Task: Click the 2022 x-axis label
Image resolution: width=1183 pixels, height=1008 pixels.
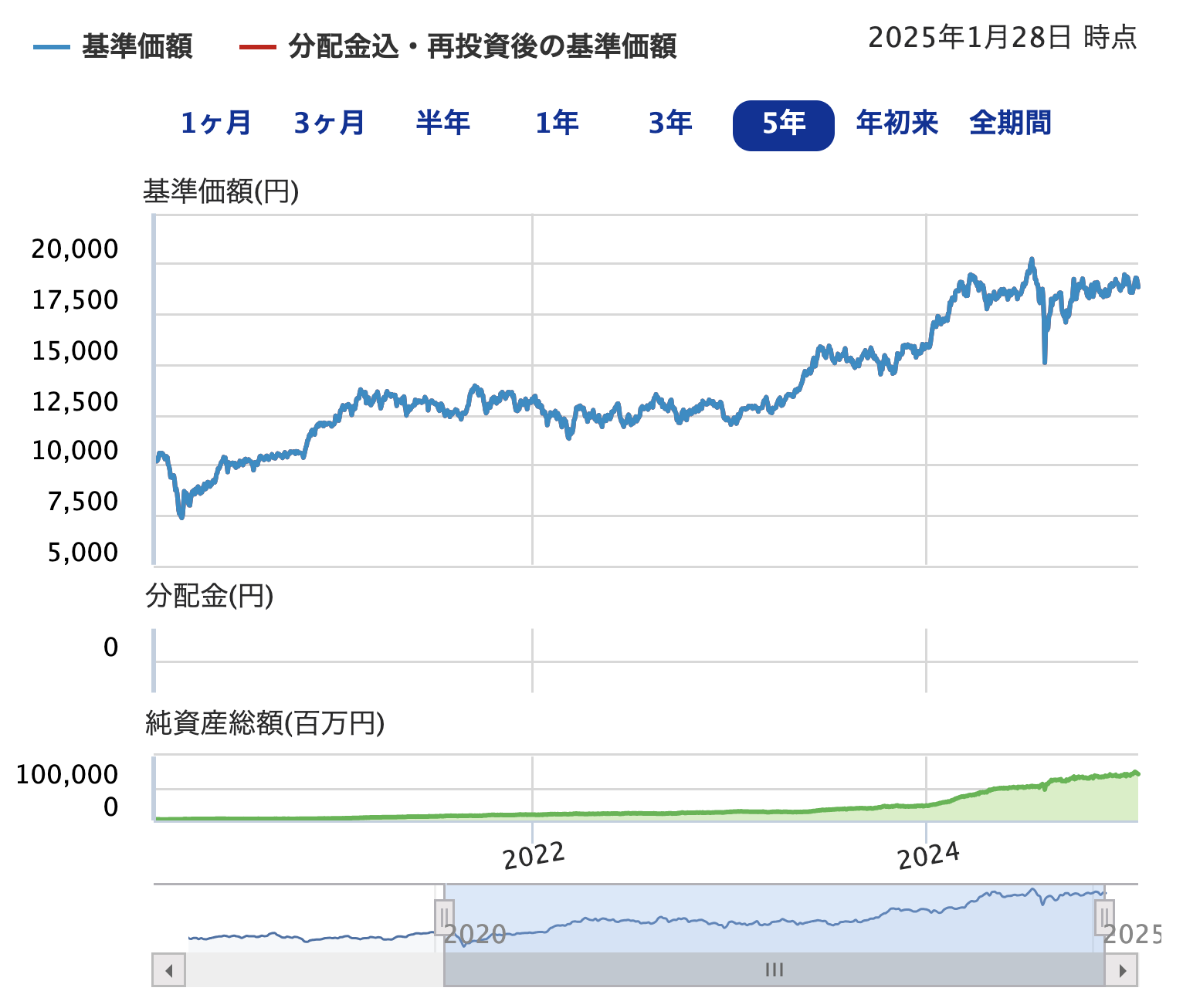Action: (534, 856)
